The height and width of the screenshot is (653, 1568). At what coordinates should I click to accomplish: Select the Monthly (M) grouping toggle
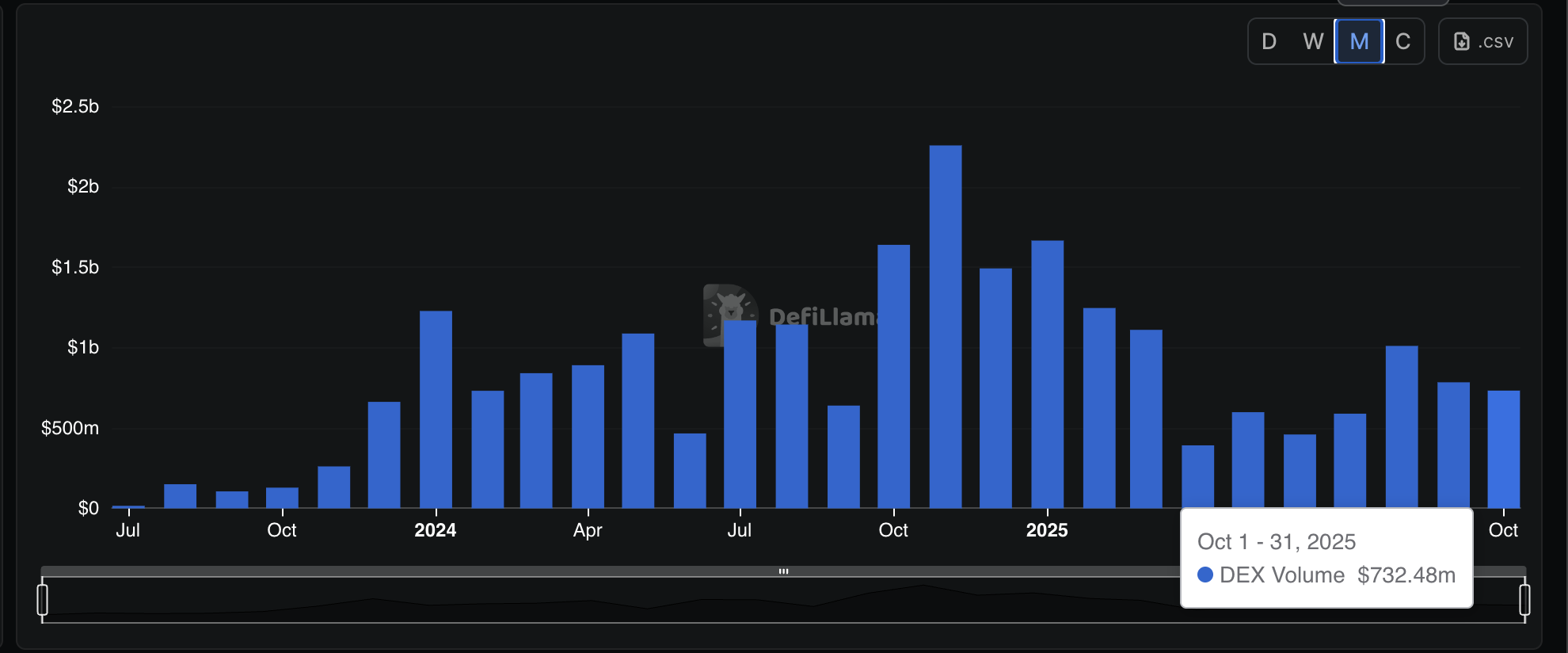[1359, 41]
